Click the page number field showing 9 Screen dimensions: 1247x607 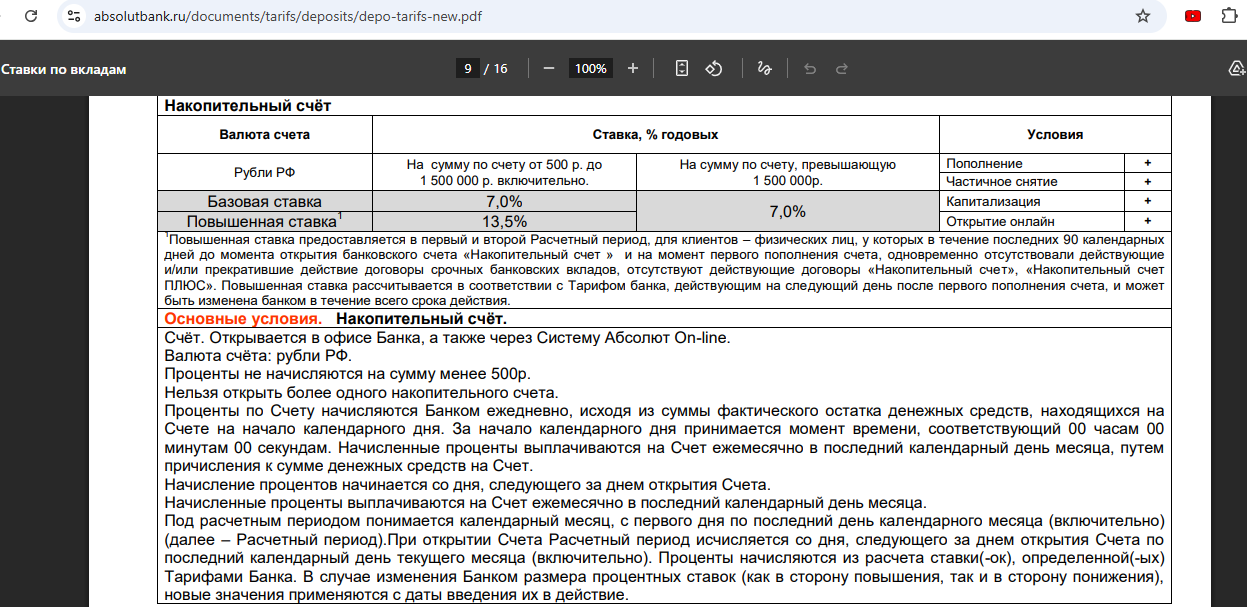pyautogui.click(x=467, y=69)
